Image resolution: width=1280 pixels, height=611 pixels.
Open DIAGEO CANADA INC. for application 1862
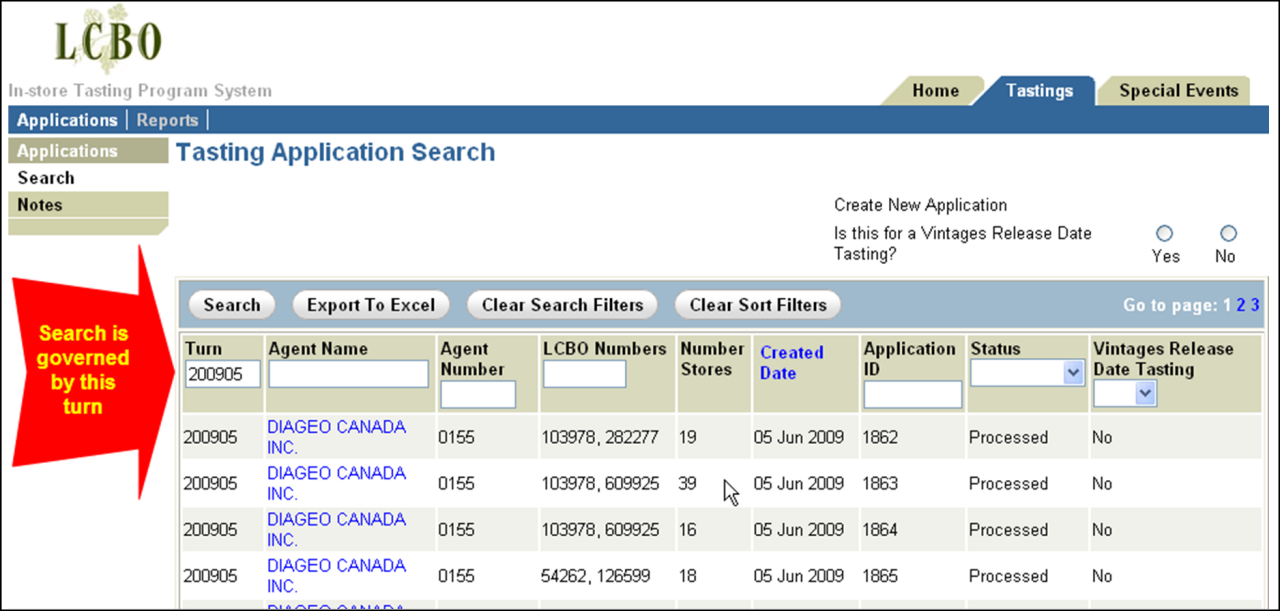(336, 437)
